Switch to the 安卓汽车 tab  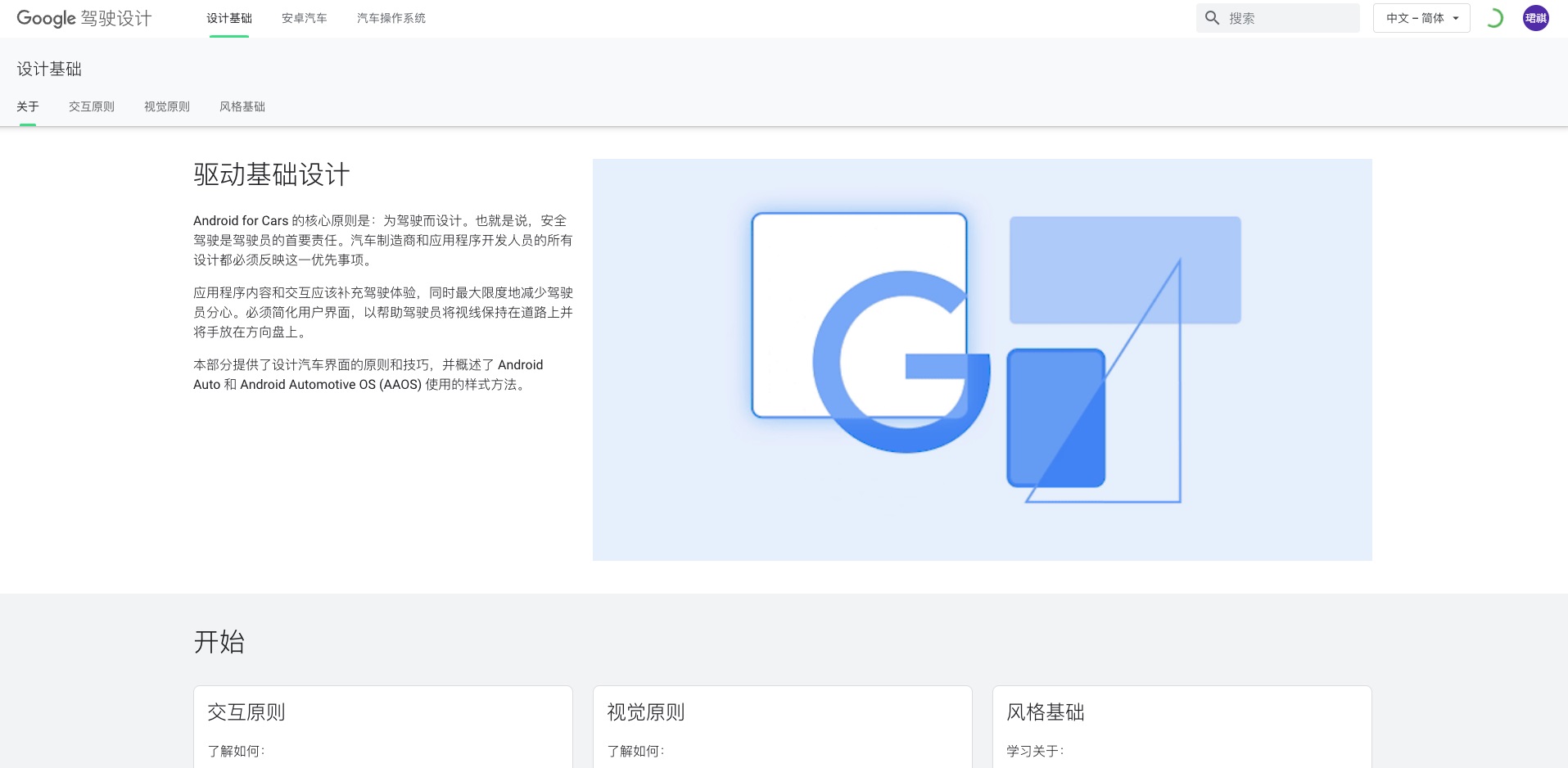[305, 18]
